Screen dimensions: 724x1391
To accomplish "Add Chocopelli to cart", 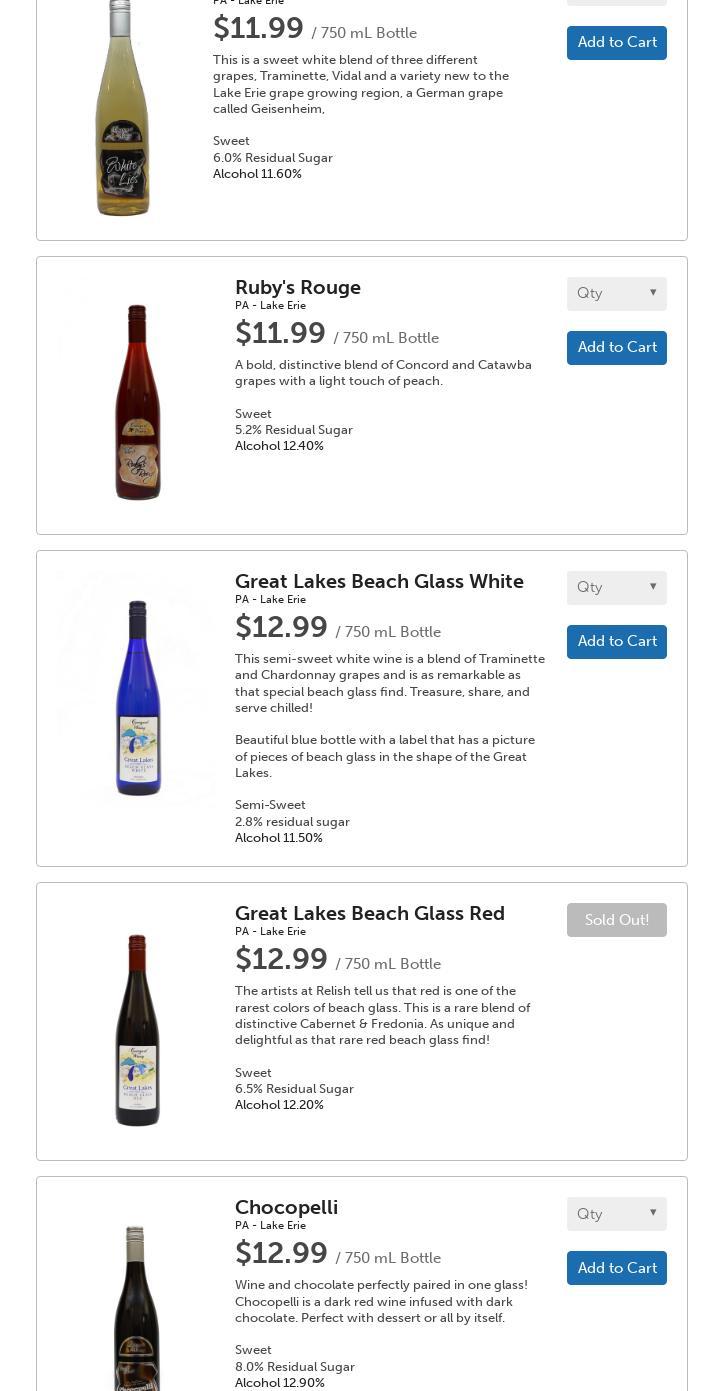I will point(616,1268).
